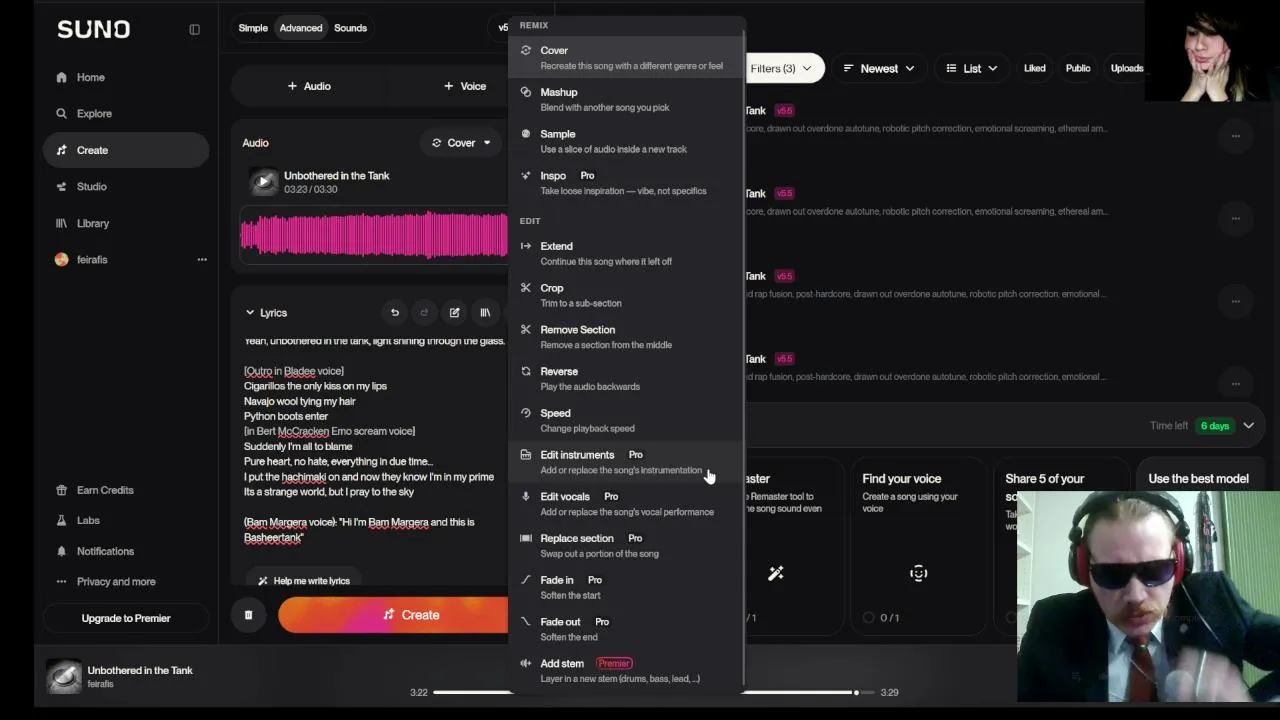
Task: Open the Privacy and more link
Action: [116, 582]
